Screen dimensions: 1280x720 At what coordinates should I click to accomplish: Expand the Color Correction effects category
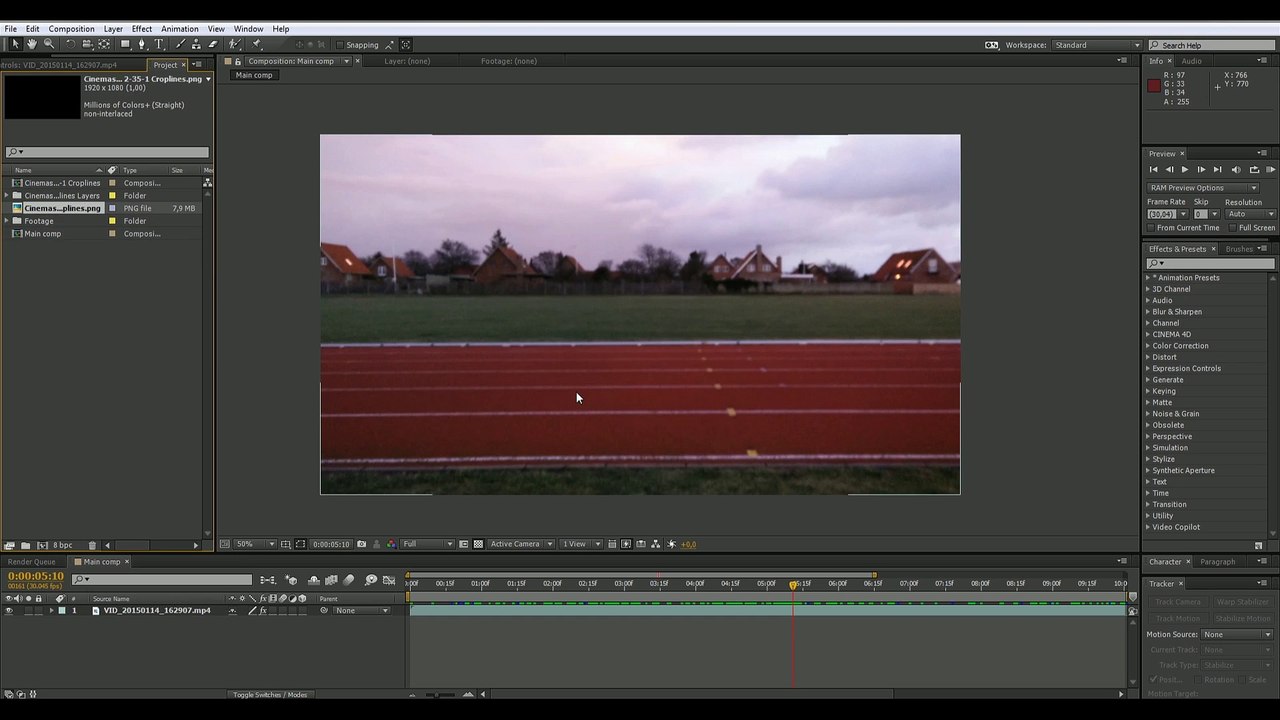click(1148, 346)
